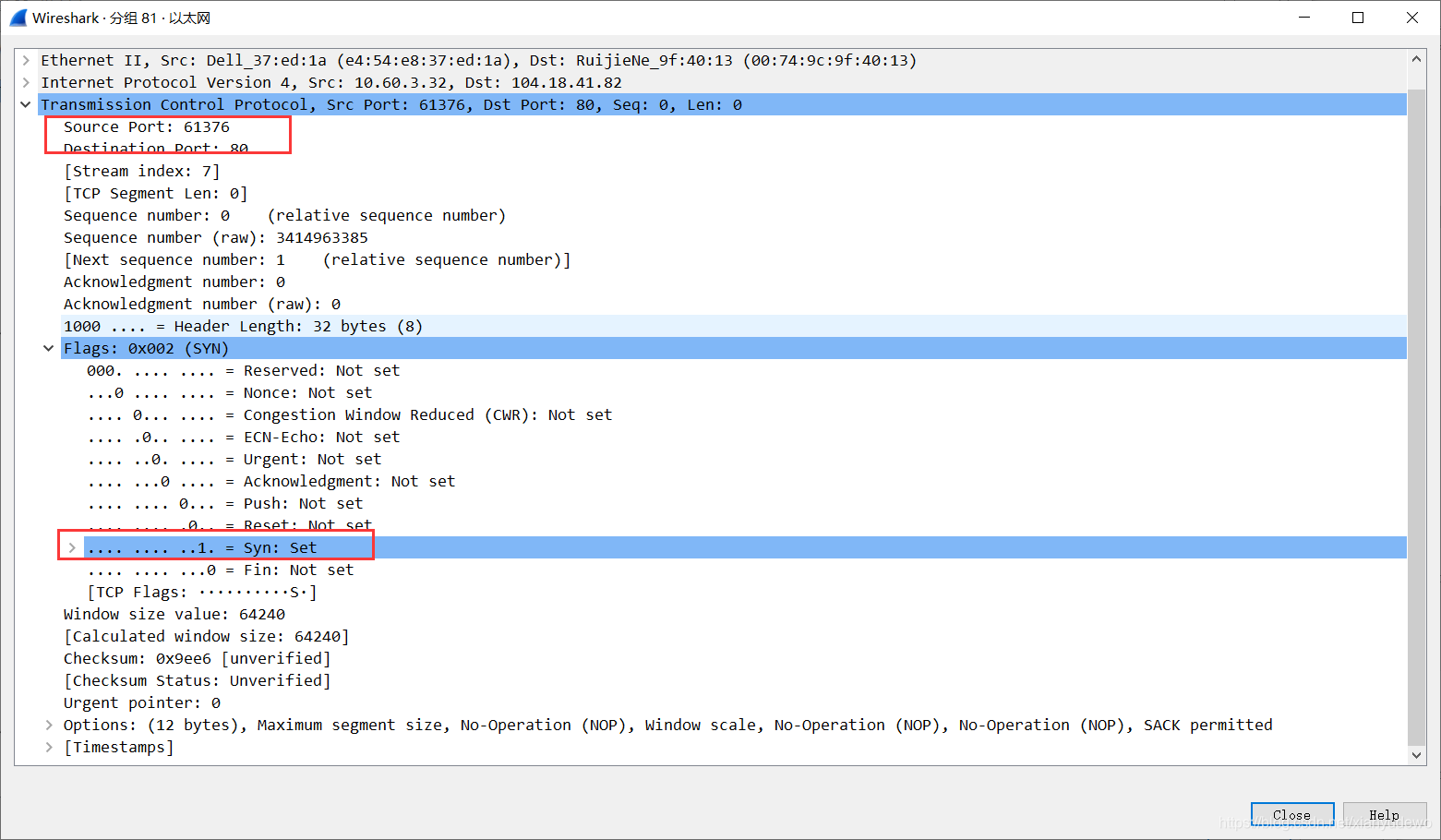
Task: Select the Flags: 0x002 (SYN) text
Action: (x=146, y=348)
